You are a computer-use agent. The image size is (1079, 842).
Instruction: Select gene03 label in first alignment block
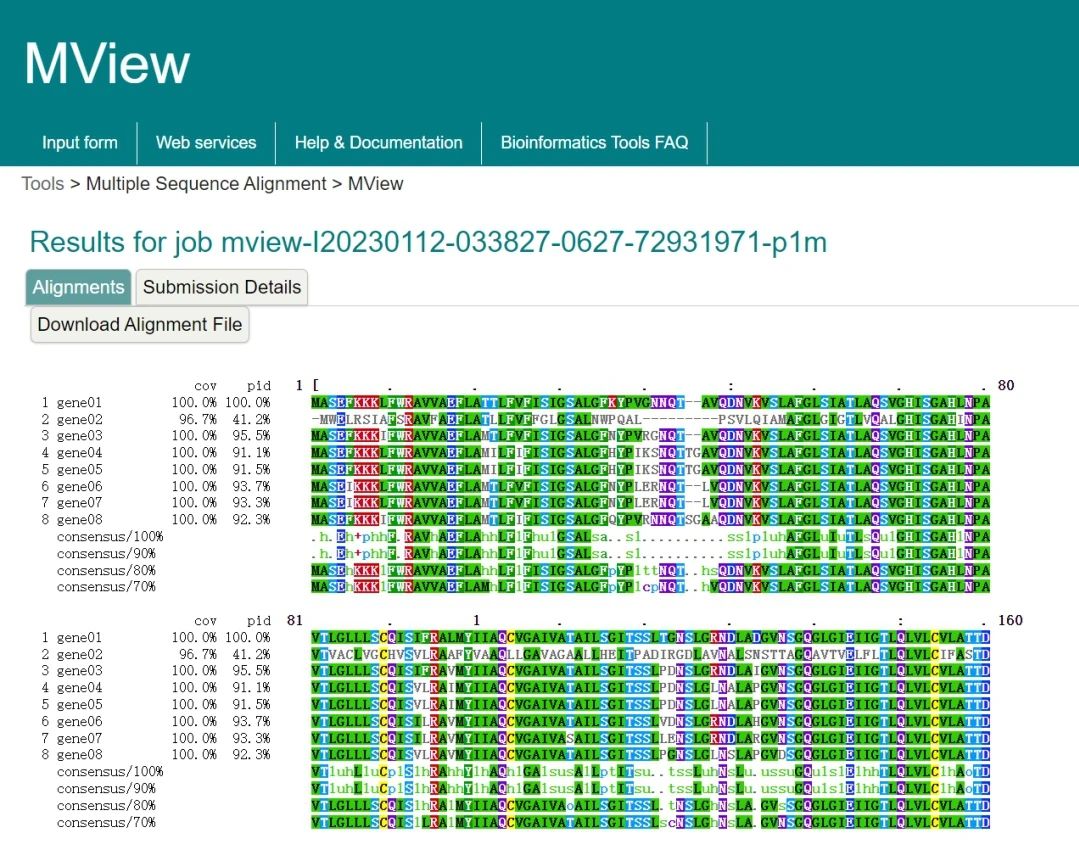click(79, 435)
